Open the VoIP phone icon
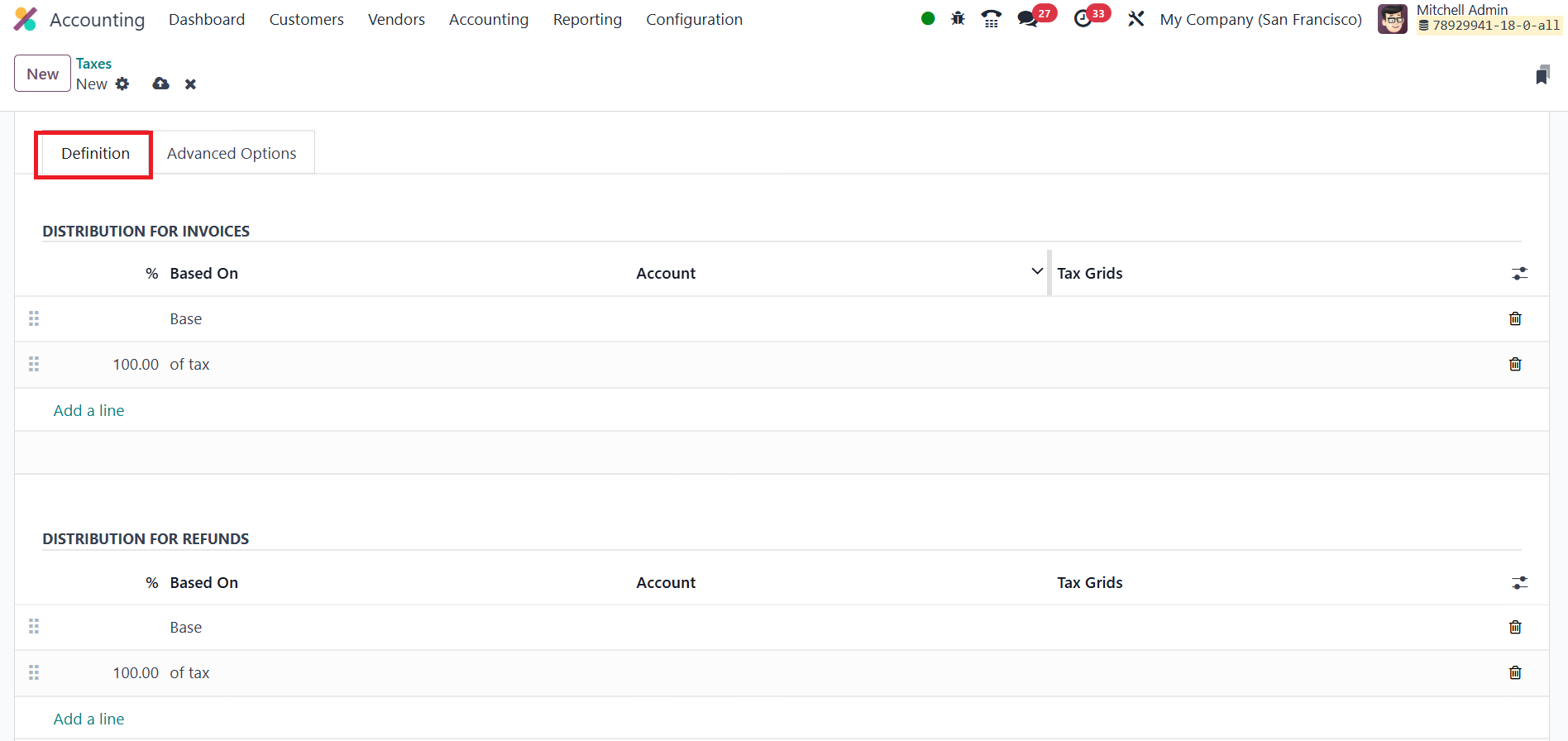 click(x=991, y=18)
